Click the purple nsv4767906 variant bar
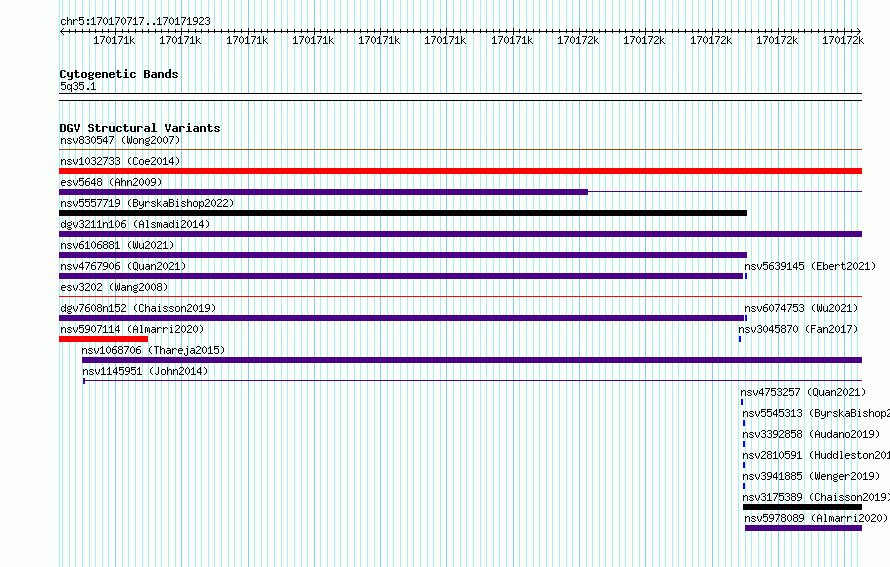Image resolution: width=890 pixels, height=567 pixels. (x=401, y=276)
